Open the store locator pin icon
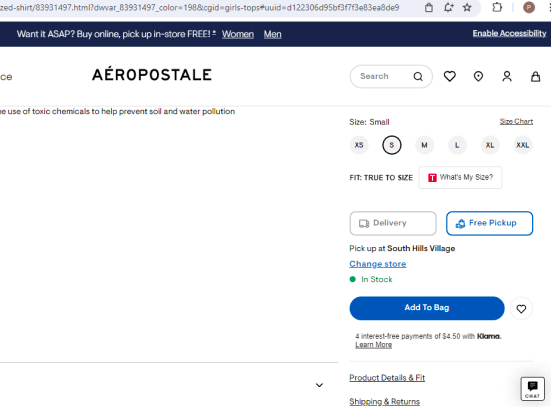The height and width of the screenshot is (408, 551). 478,76
